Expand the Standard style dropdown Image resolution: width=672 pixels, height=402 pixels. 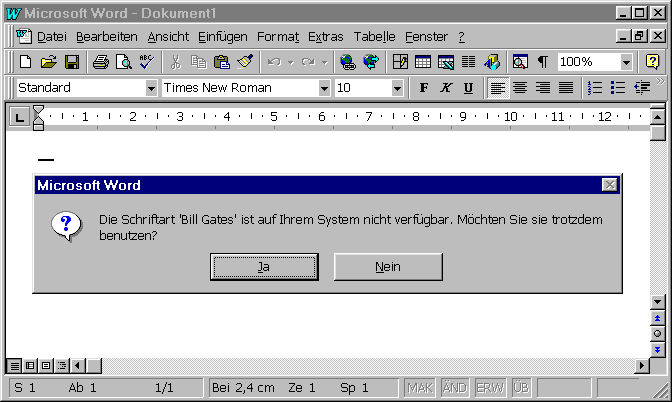coord(151,88)
